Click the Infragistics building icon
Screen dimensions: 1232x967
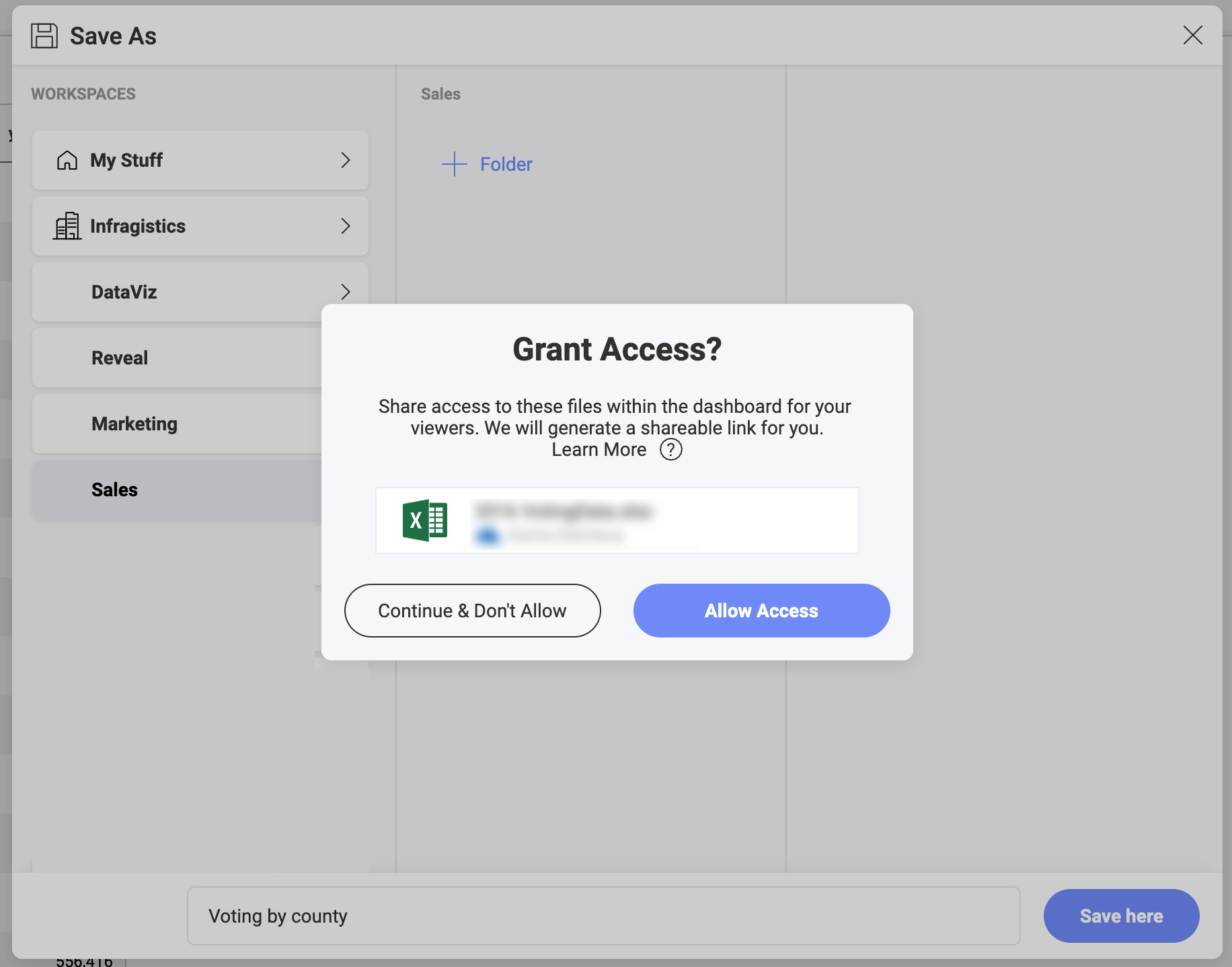pos(67,226)
